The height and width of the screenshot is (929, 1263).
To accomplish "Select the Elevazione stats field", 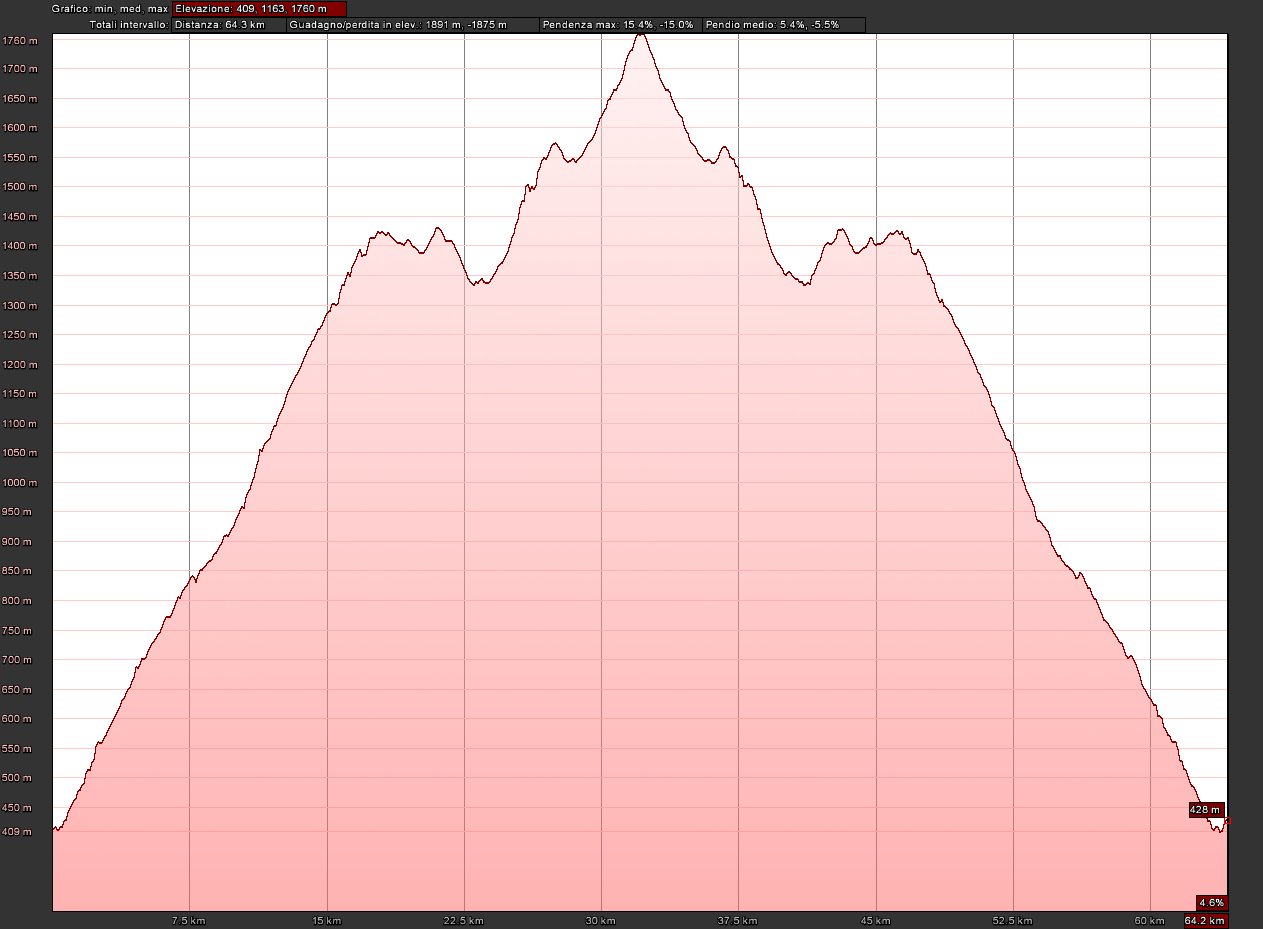I will 260,8.
